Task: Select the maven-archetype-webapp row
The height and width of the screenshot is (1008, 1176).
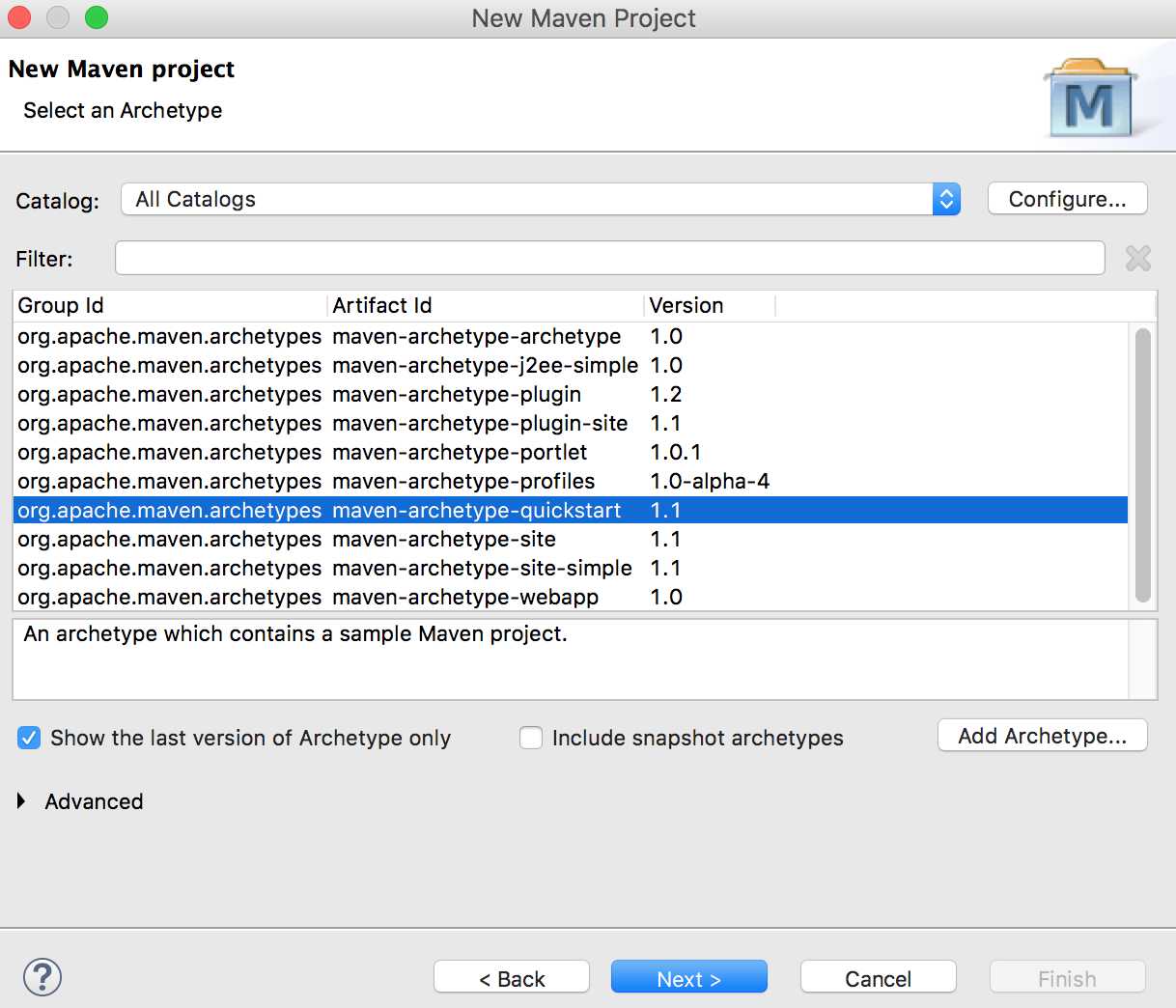Action: 571,597
